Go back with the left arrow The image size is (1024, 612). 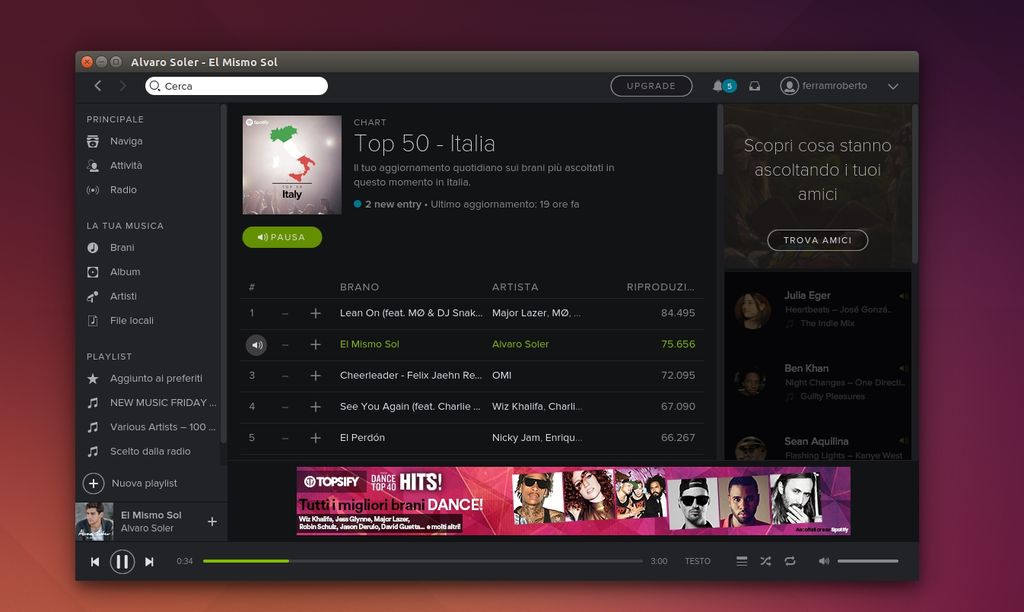[98, 86]
